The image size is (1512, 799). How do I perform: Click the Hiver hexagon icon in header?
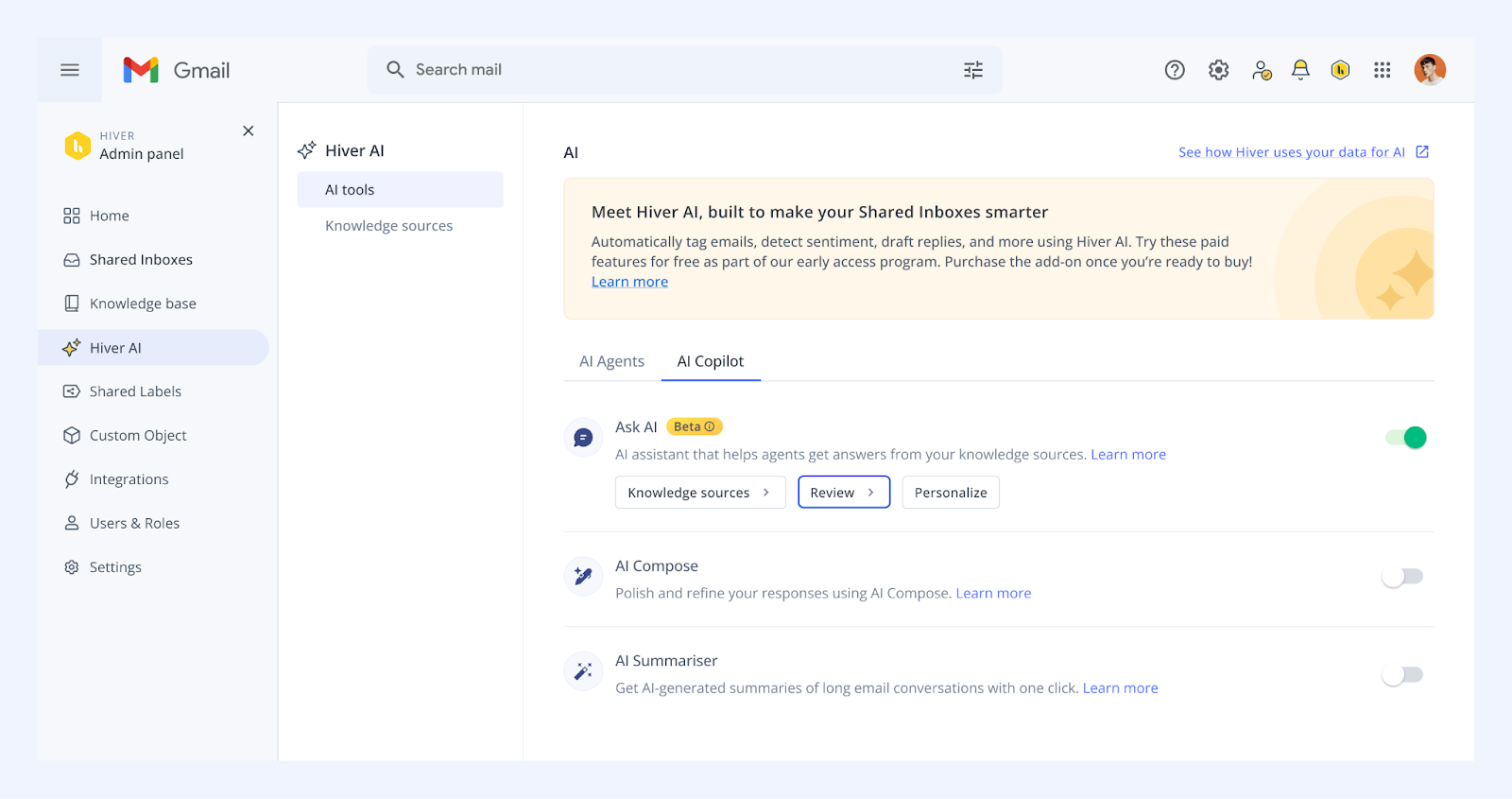[1340, 70]
